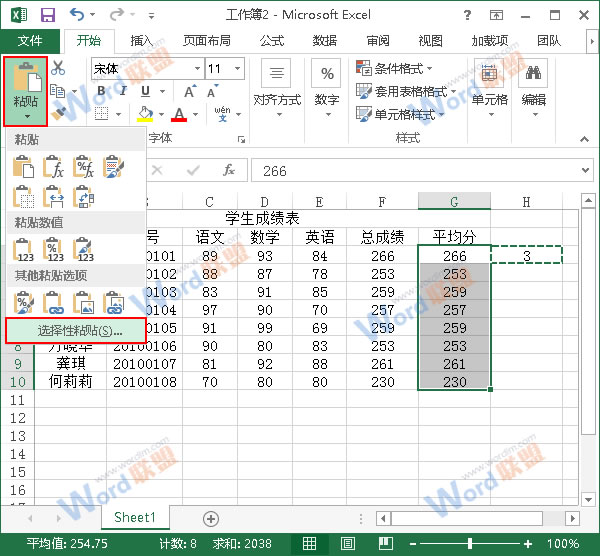Click the vertical scrollbar down arrow
The width and height of the screenshot is (600, 556).
point(588,499)
